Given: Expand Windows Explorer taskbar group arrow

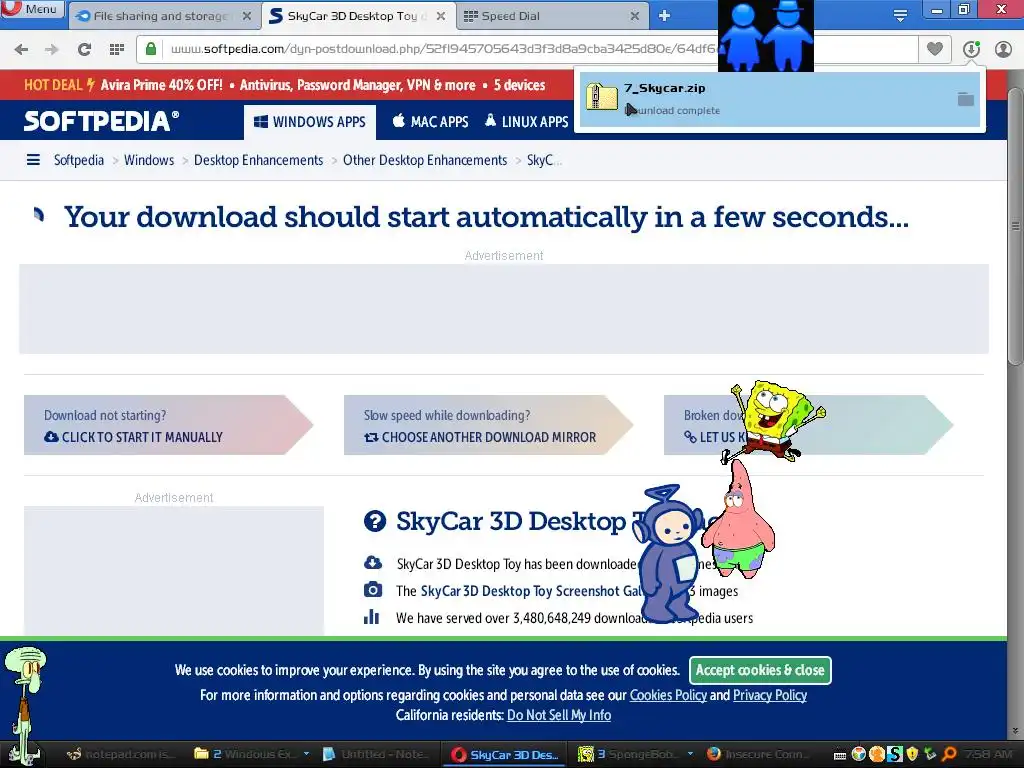Looking at the screenshot, I should 306,754.
